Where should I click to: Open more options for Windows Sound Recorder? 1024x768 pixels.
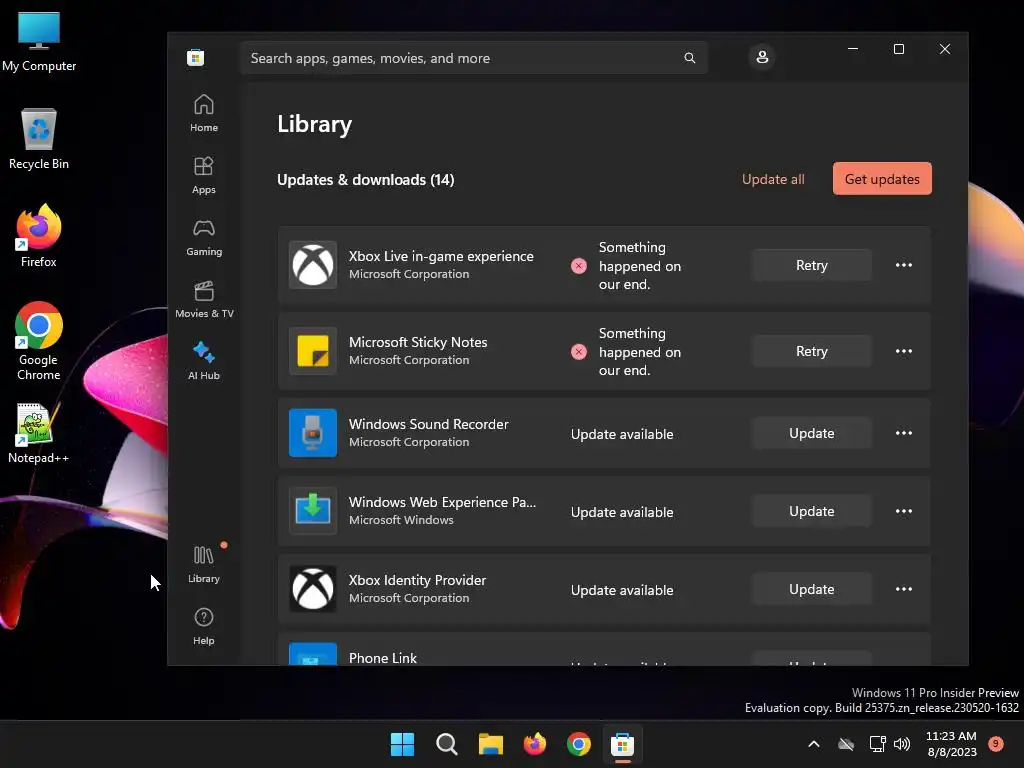point(904,433)
